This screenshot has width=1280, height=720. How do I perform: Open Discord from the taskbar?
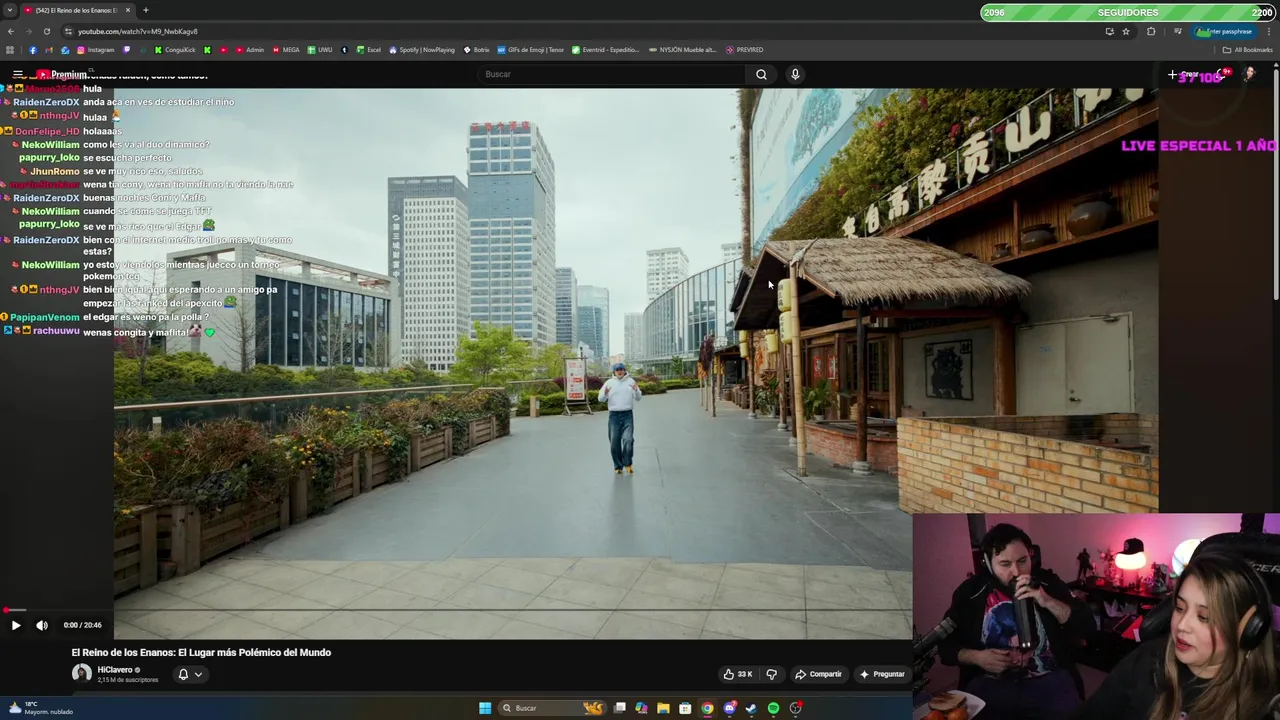pyautogui.click(x=729, y=708)
